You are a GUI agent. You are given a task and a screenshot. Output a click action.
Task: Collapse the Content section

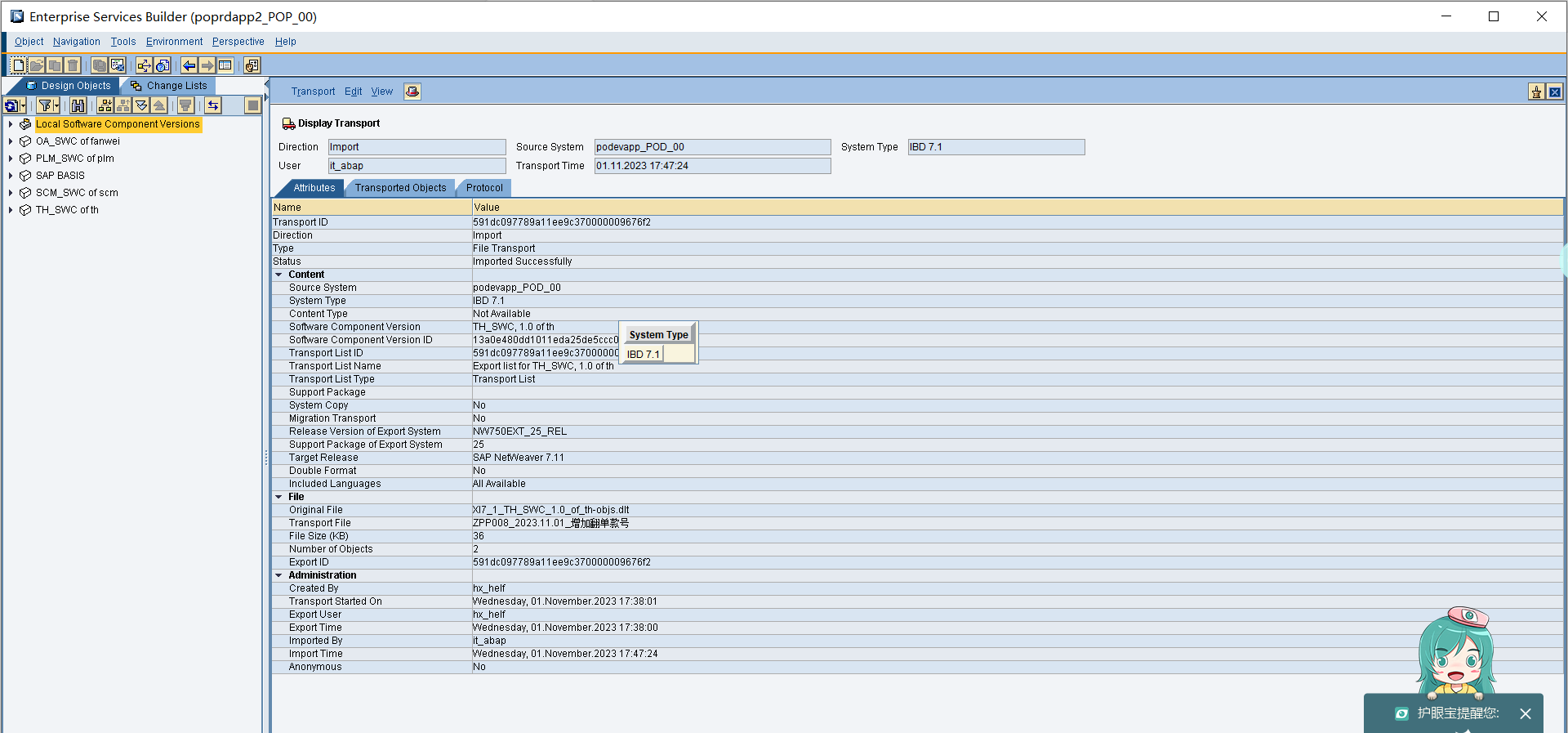(x=278, y=275)
